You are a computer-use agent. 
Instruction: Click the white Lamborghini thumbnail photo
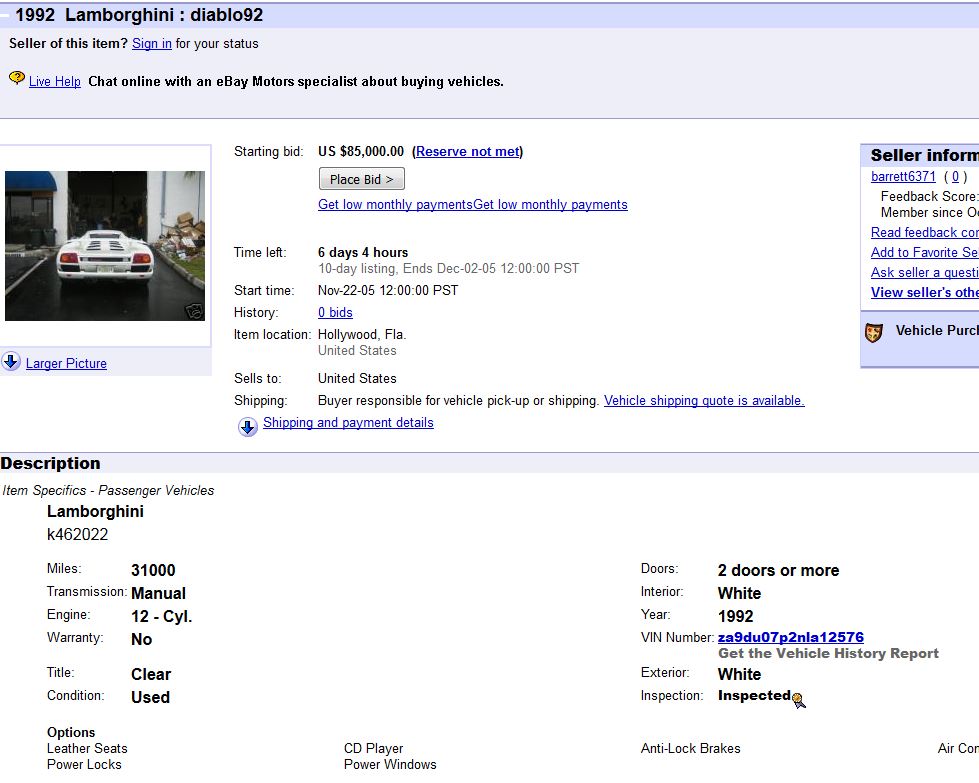click(105, 245)
